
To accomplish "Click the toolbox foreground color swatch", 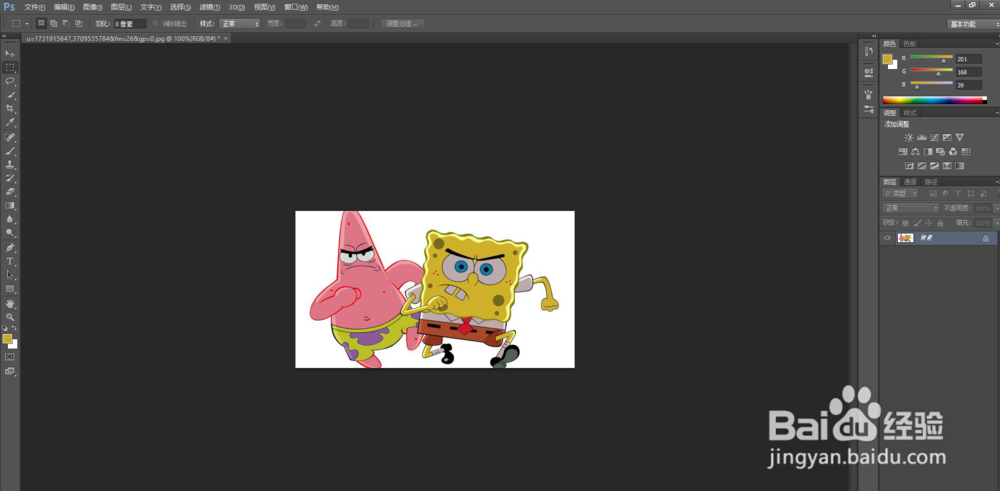I will tap(7, 339).
